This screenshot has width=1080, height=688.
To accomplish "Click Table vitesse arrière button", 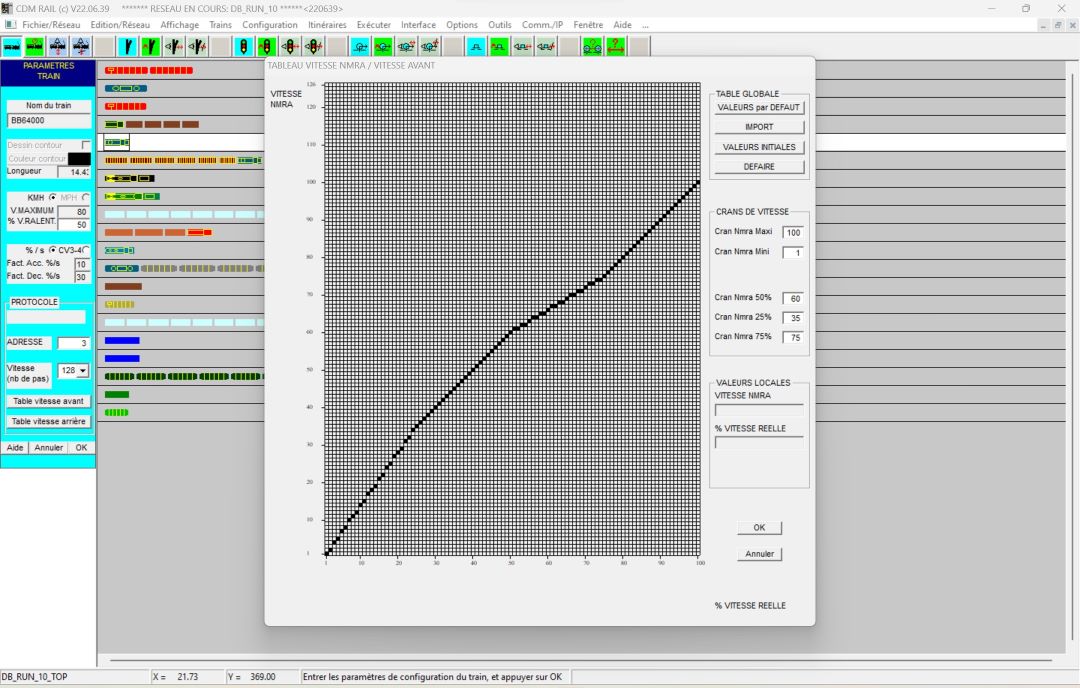I will click(48, 421).
